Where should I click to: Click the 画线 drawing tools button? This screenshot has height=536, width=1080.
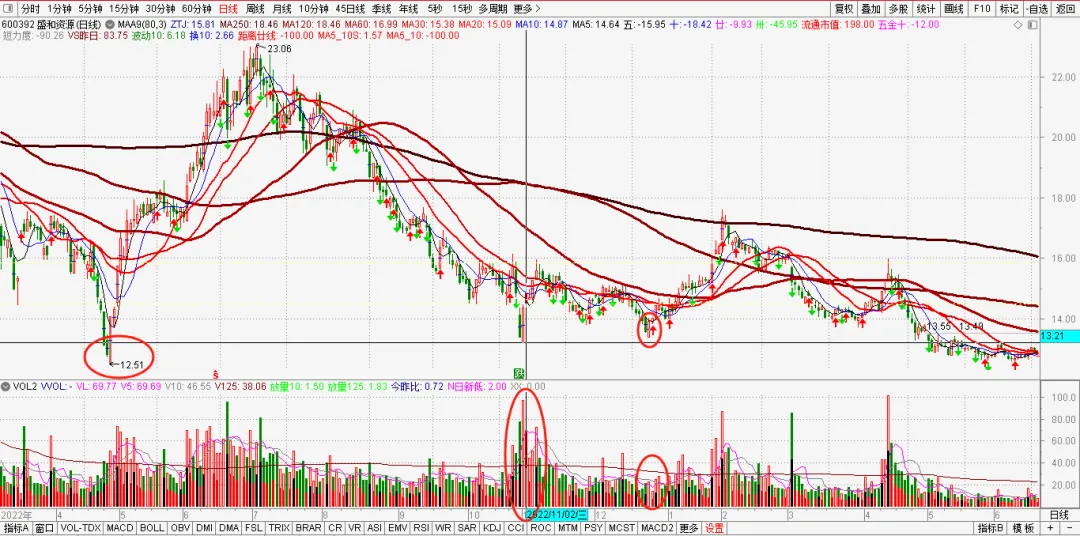point(954,9)
